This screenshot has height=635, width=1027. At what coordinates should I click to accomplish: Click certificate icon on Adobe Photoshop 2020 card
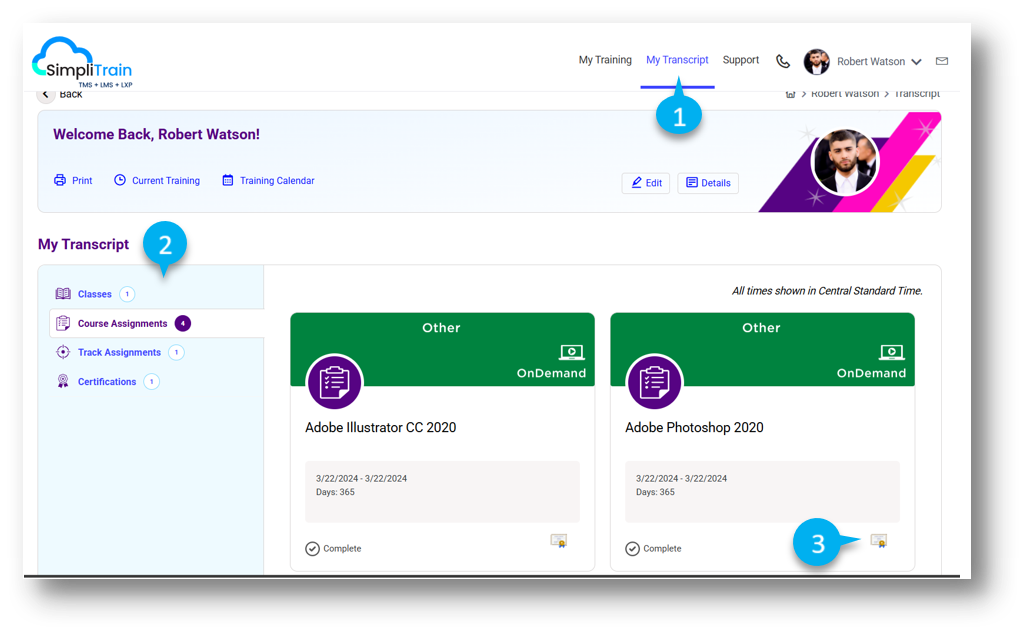(x=878, y=541)
